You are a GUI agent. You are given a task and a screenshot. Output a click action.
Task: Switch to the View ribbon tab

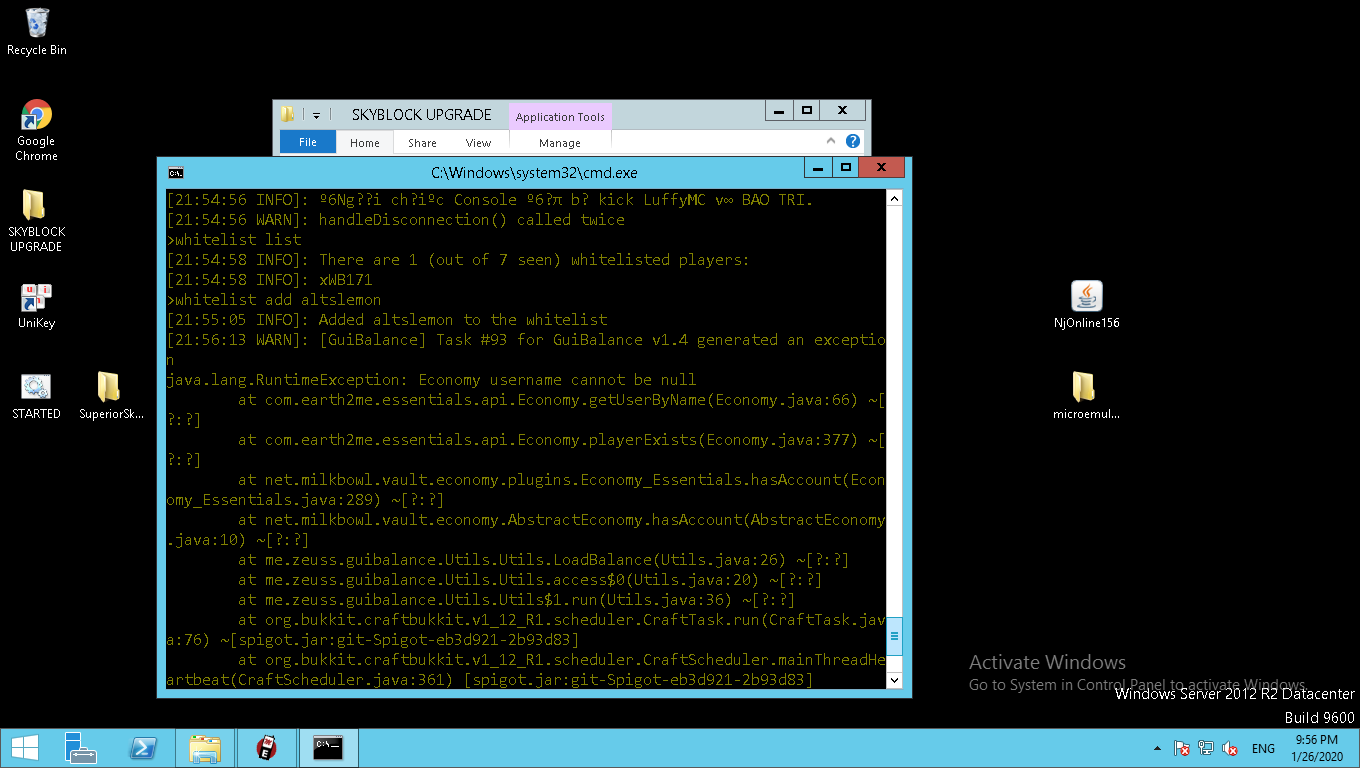tap(479, 143)
